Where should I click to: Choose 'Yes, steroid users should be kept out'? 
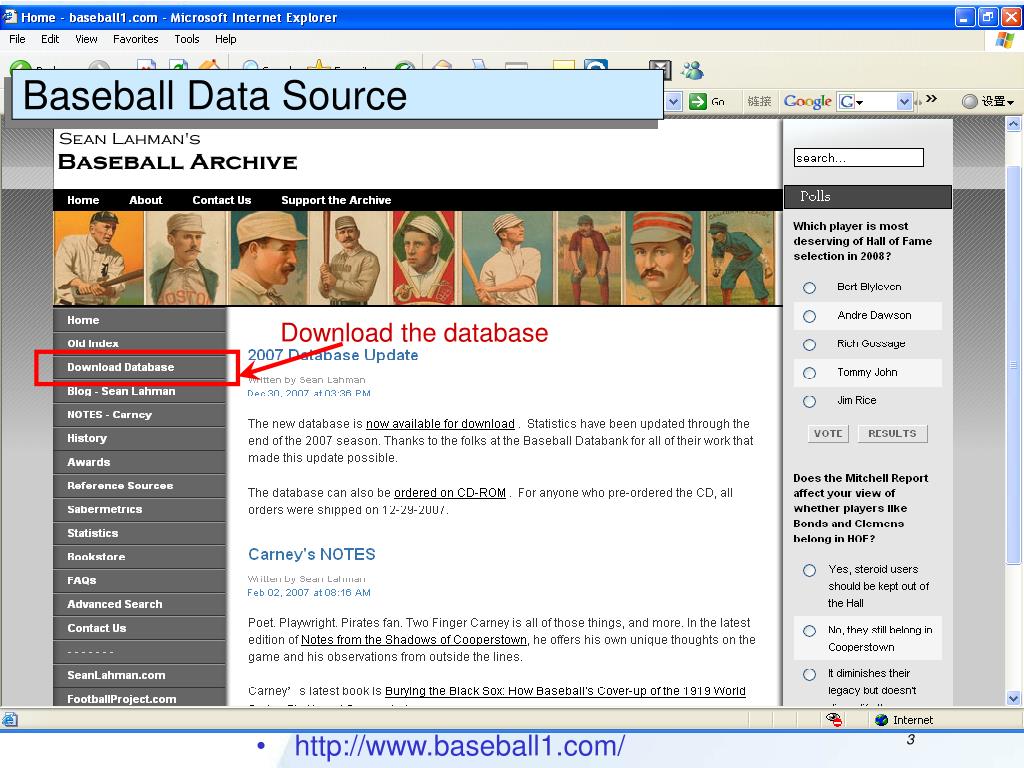click(x=809, y=570)
